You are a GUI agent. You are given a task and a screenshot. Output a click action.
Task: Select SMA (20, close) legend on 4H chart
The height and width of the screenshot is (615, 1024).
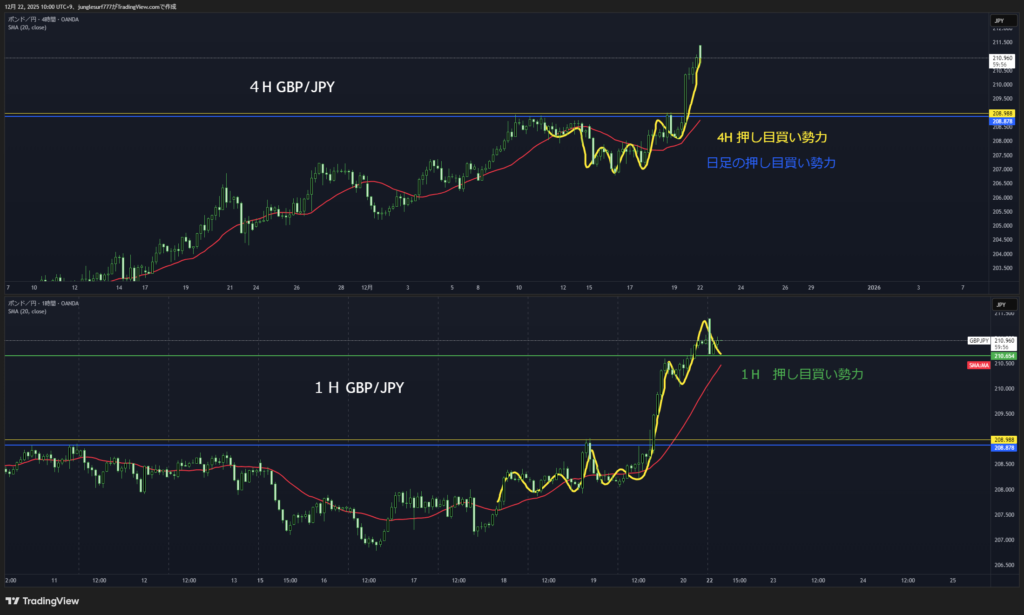pyautogui.click(x=27, y=28)
